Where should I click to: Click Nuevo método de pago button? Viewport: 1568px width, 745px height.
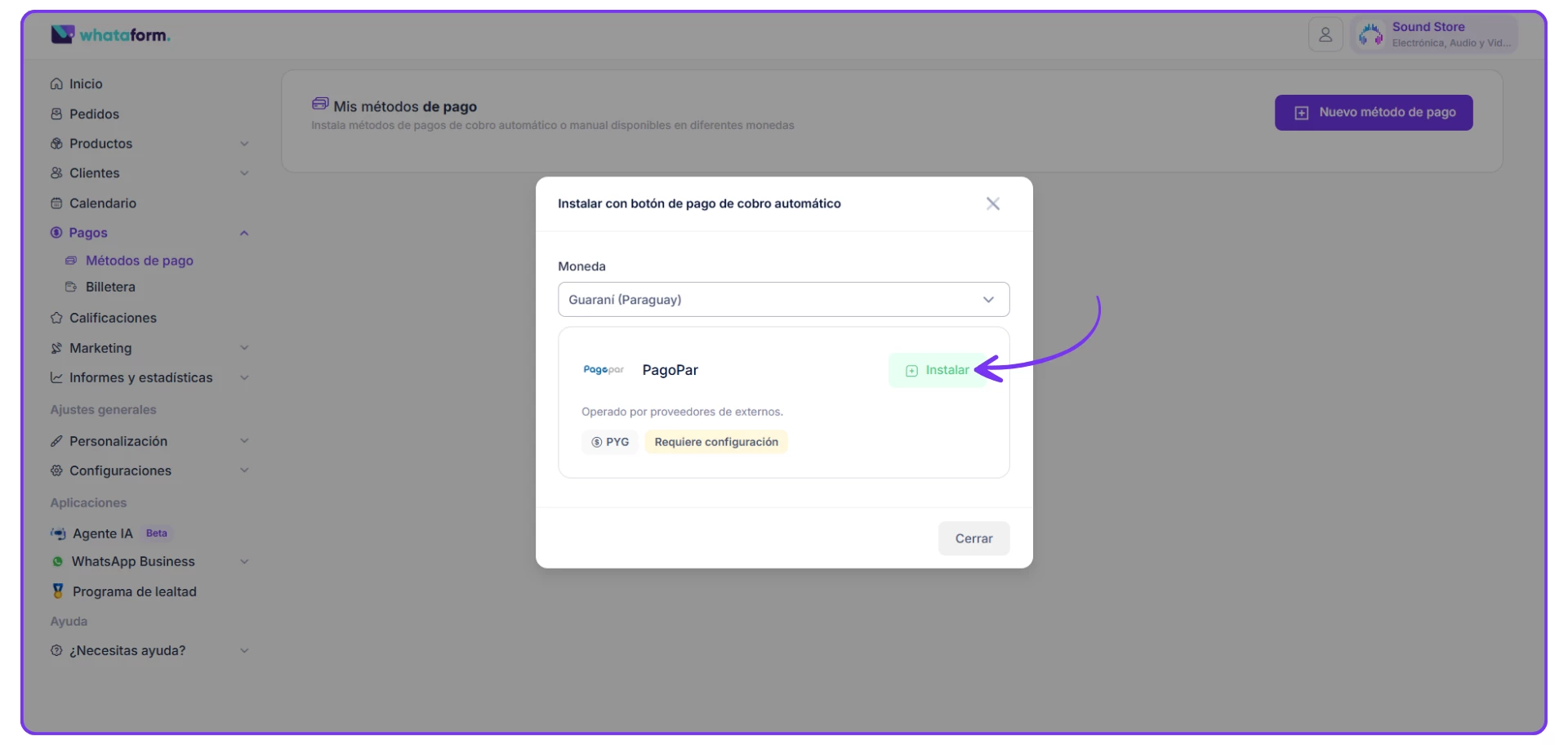click(x=1373, y=113)
